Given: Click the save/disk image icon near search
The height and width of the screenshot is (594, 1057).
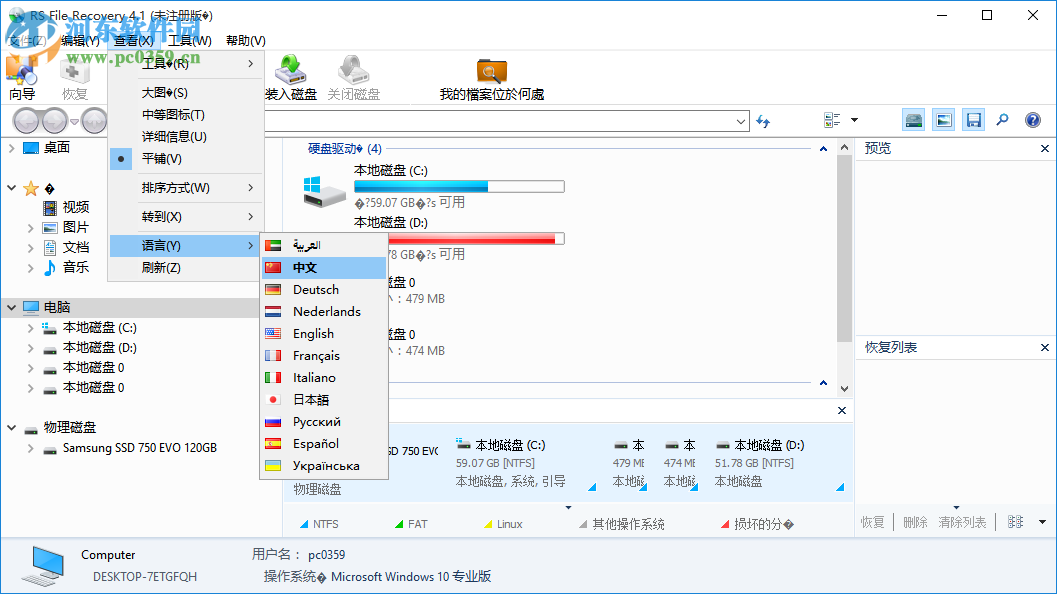Looking at the screenshot, I should click(x=973, y=119).
